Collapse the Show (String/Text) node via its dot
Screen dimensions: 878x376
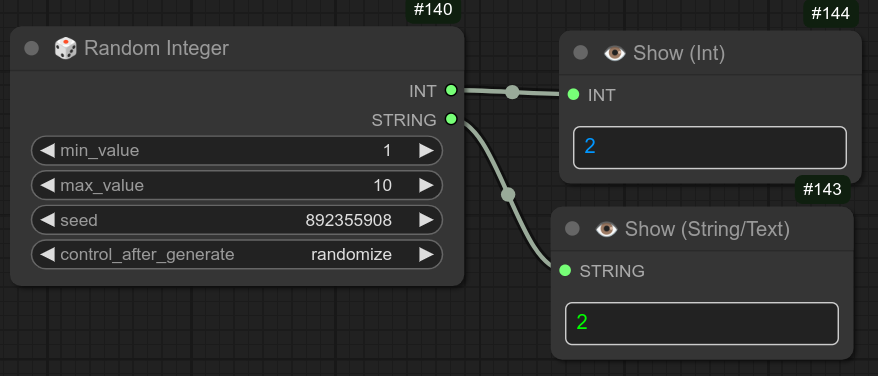(x=572, y=229)
